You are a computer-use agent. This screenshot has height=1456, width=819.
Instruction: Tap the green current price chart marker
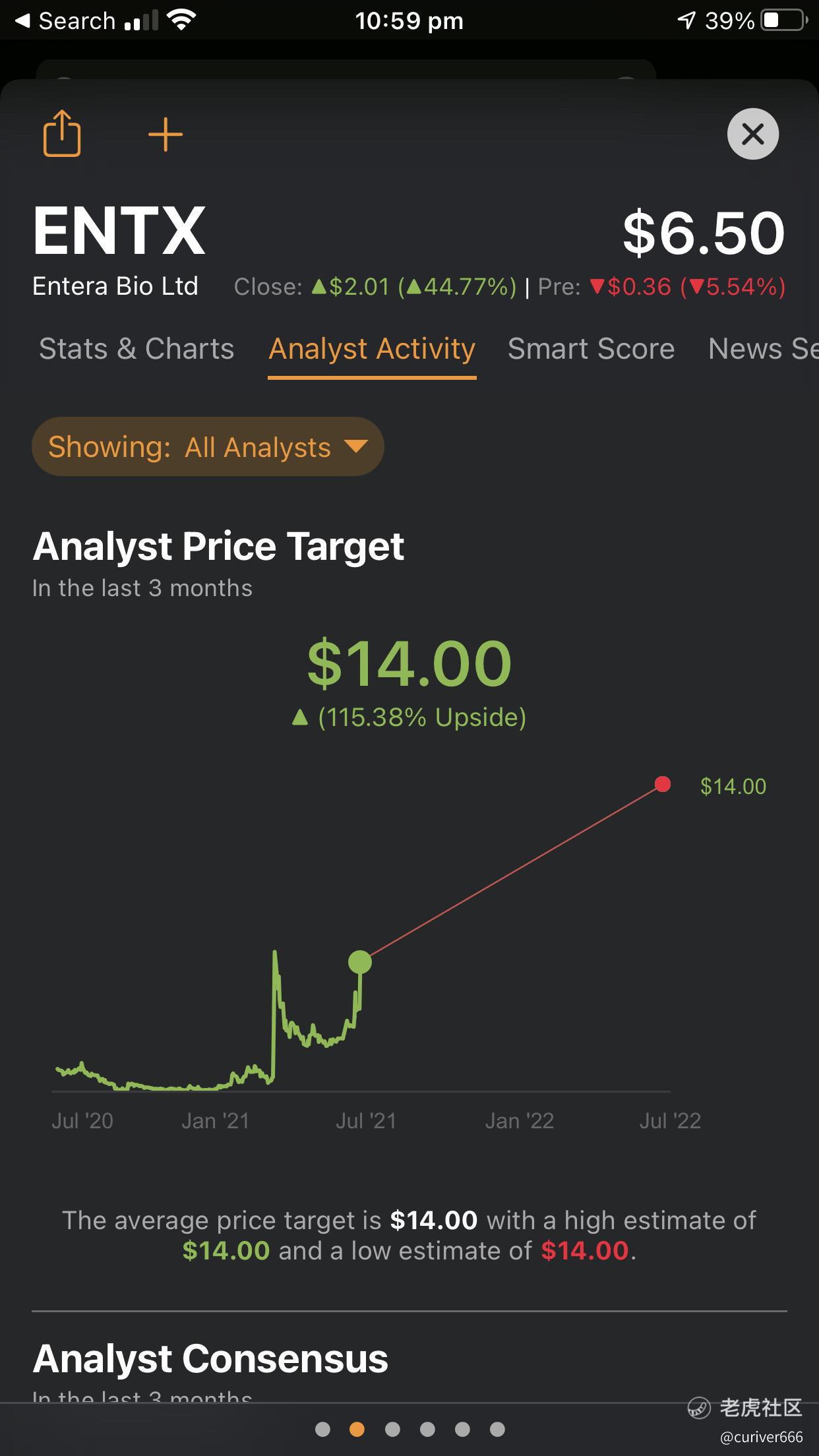360,962
